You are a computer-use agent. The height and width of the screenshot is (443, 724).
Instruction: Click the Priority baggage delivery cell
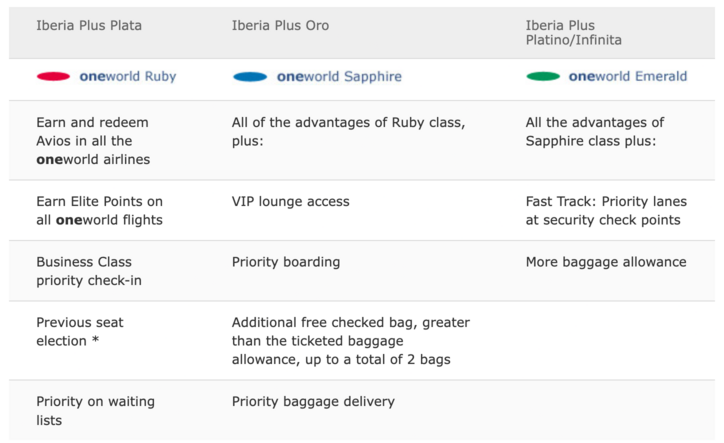[x=313, y=402]
